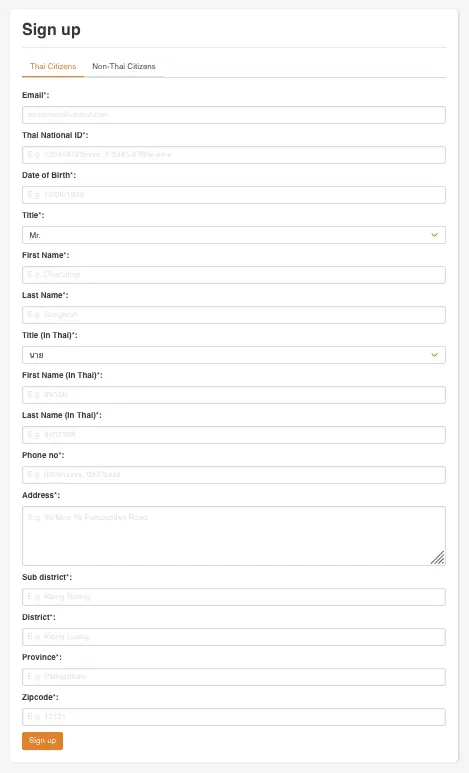Click the First Name text box
This screenshot has width=469, height=773.
click(234, 275)
